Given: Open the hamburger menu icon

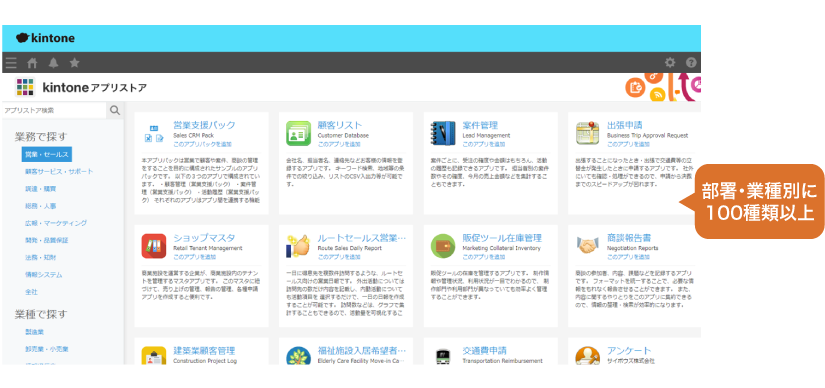Looking at the screenshot, I should [x=11, y=63].
